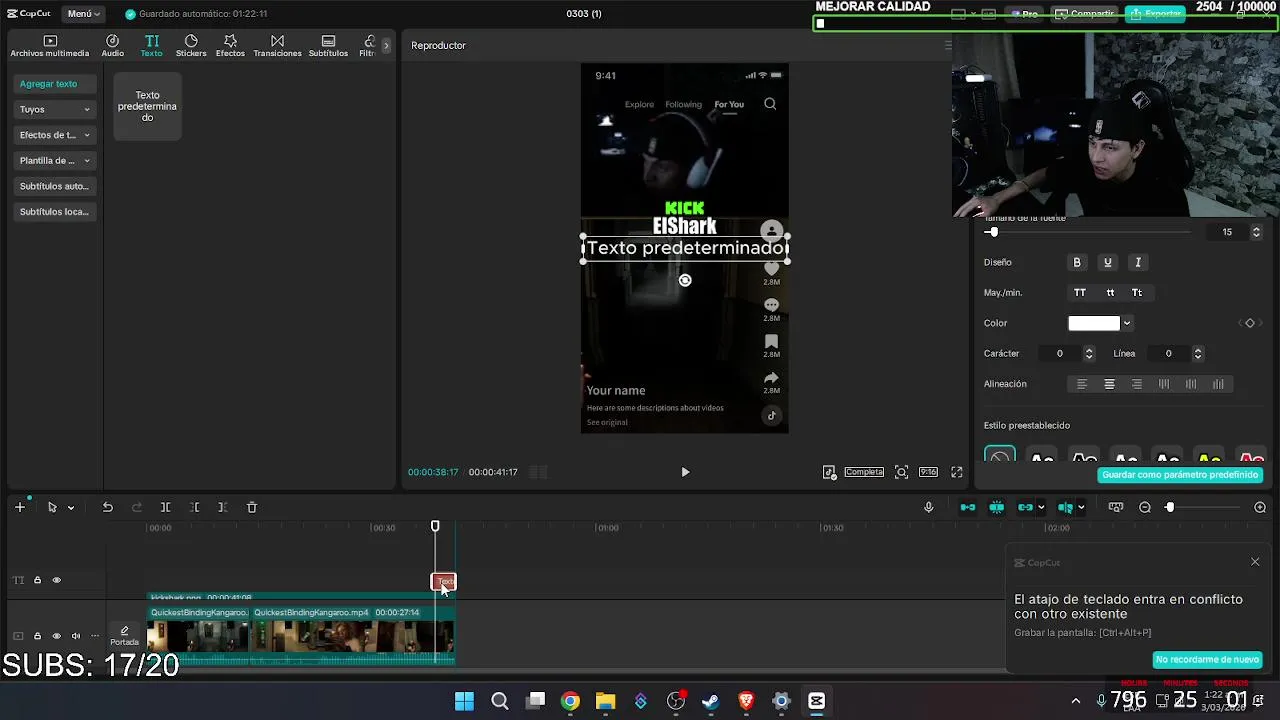Viewport: 1280px width, 720px height.
Task: Open the Reproductor panel menu
Action: point(948,45)
